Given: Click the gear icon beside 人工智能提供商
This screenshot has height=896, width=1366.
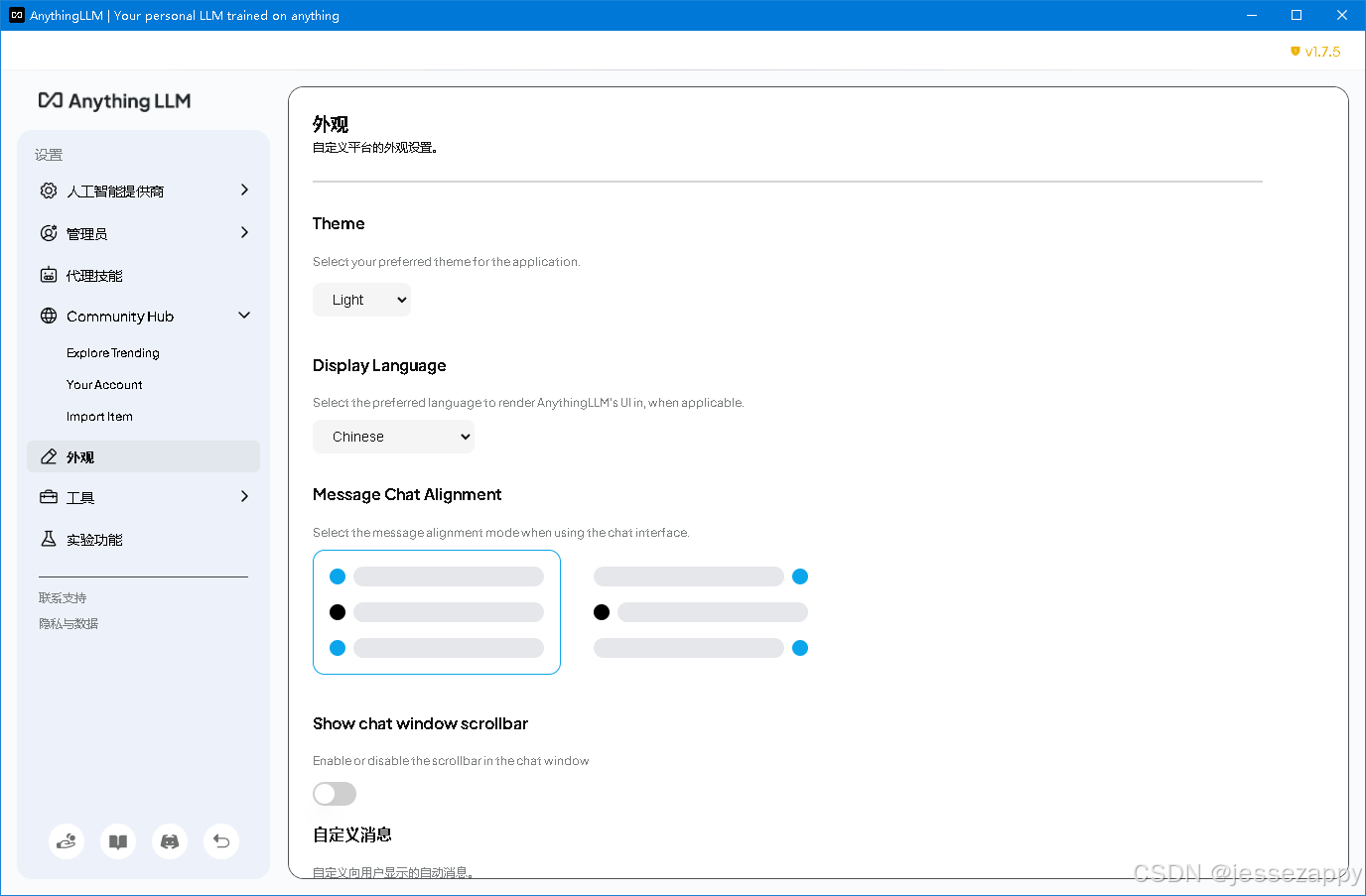Looking at the screenshot, I should 49,191.
